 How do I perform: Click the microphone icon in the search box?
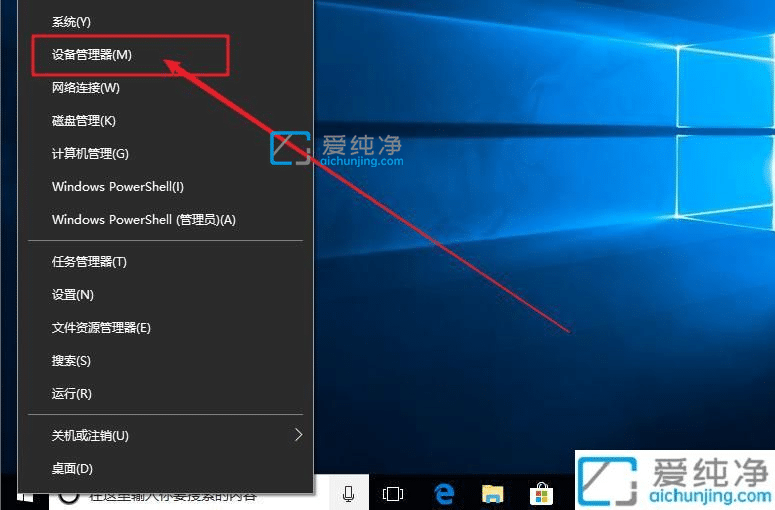[x=348, y=493]
